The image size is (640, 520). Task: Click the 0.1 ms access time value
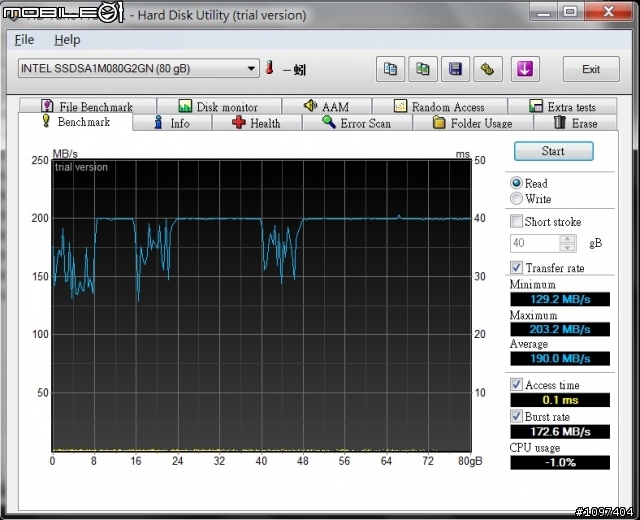[x=560, y=400]
